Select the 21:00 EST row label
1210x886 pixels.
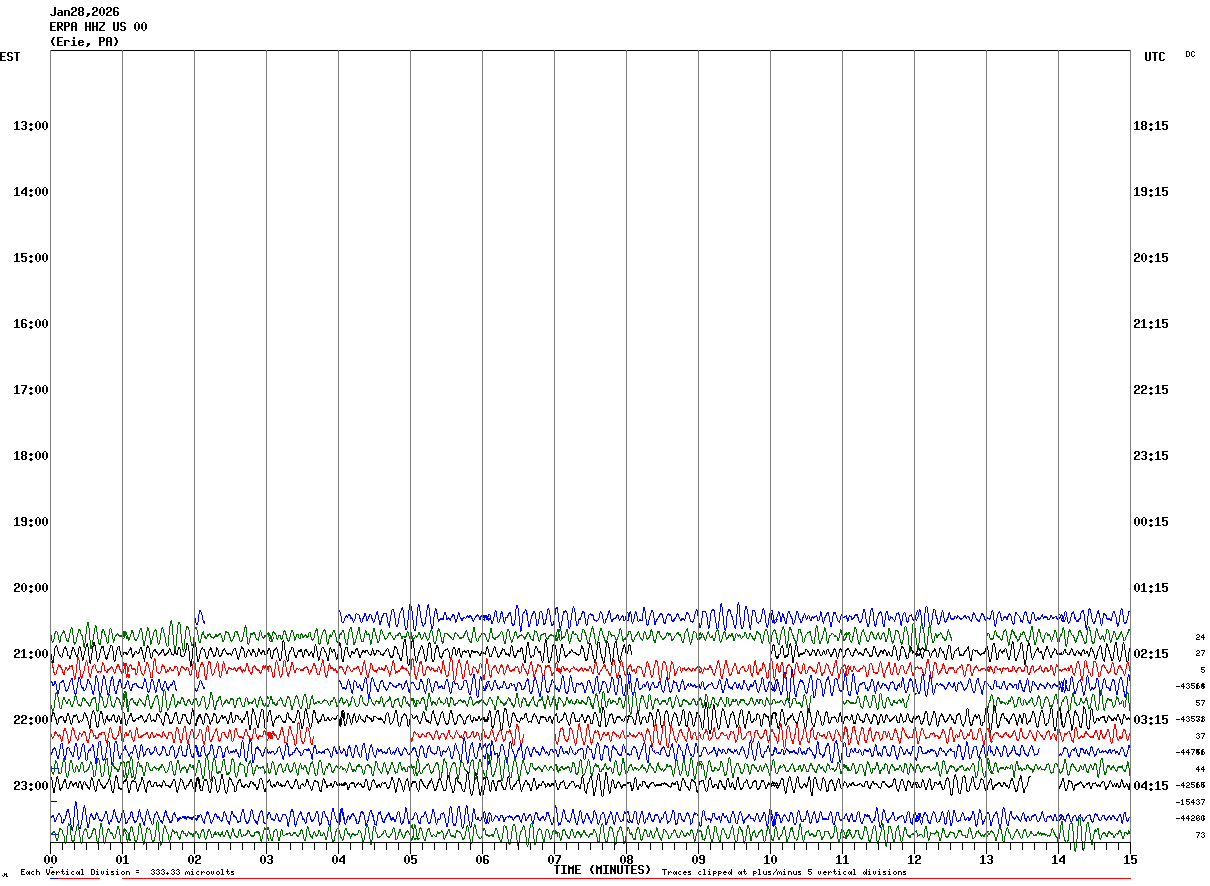click(31, 654)
